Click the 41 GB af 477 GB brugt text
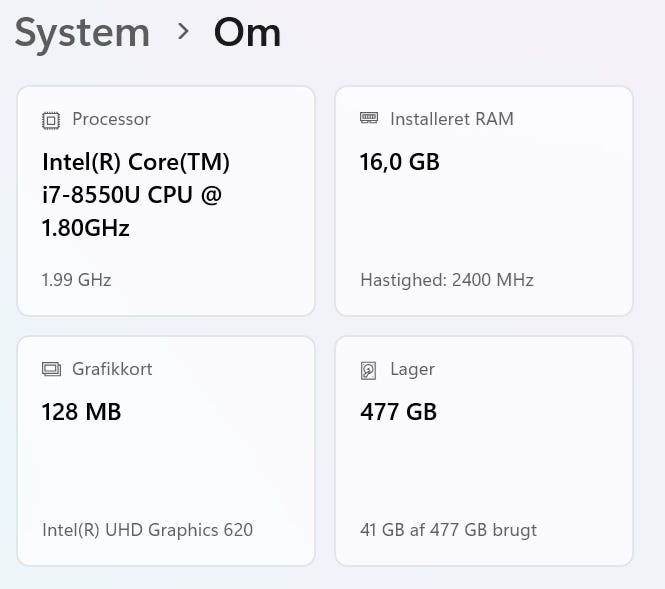 click(x=449, y=530)
